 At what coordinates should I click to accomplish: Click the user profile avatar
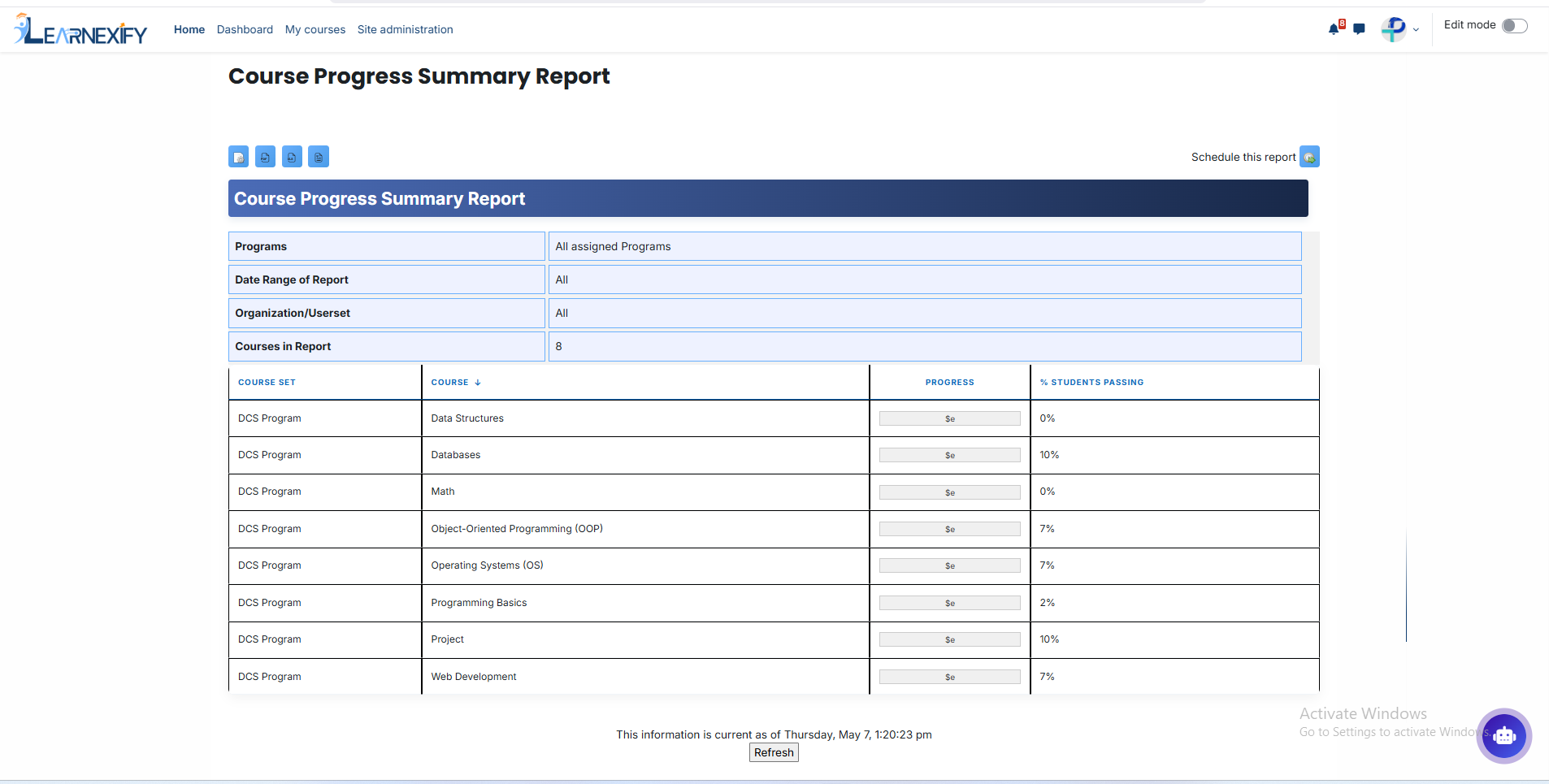click(1394, 29)
